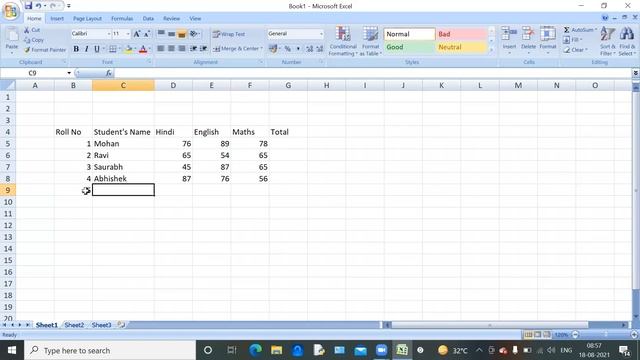Open the Insert ribbon tab
Viewport: 640px width, 360px height.
point(57,19)
